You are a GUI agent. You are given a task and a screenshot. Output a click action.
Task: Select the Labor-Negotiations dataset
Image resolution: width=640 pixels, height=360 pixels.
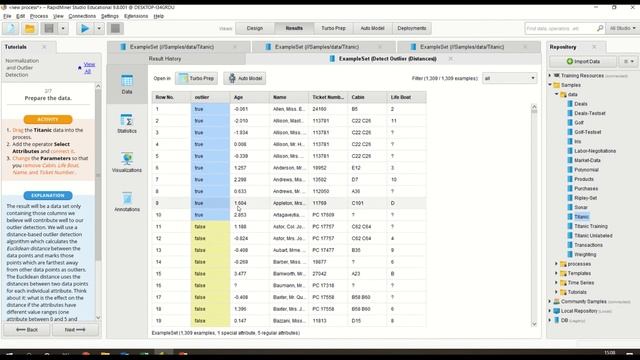595,151
